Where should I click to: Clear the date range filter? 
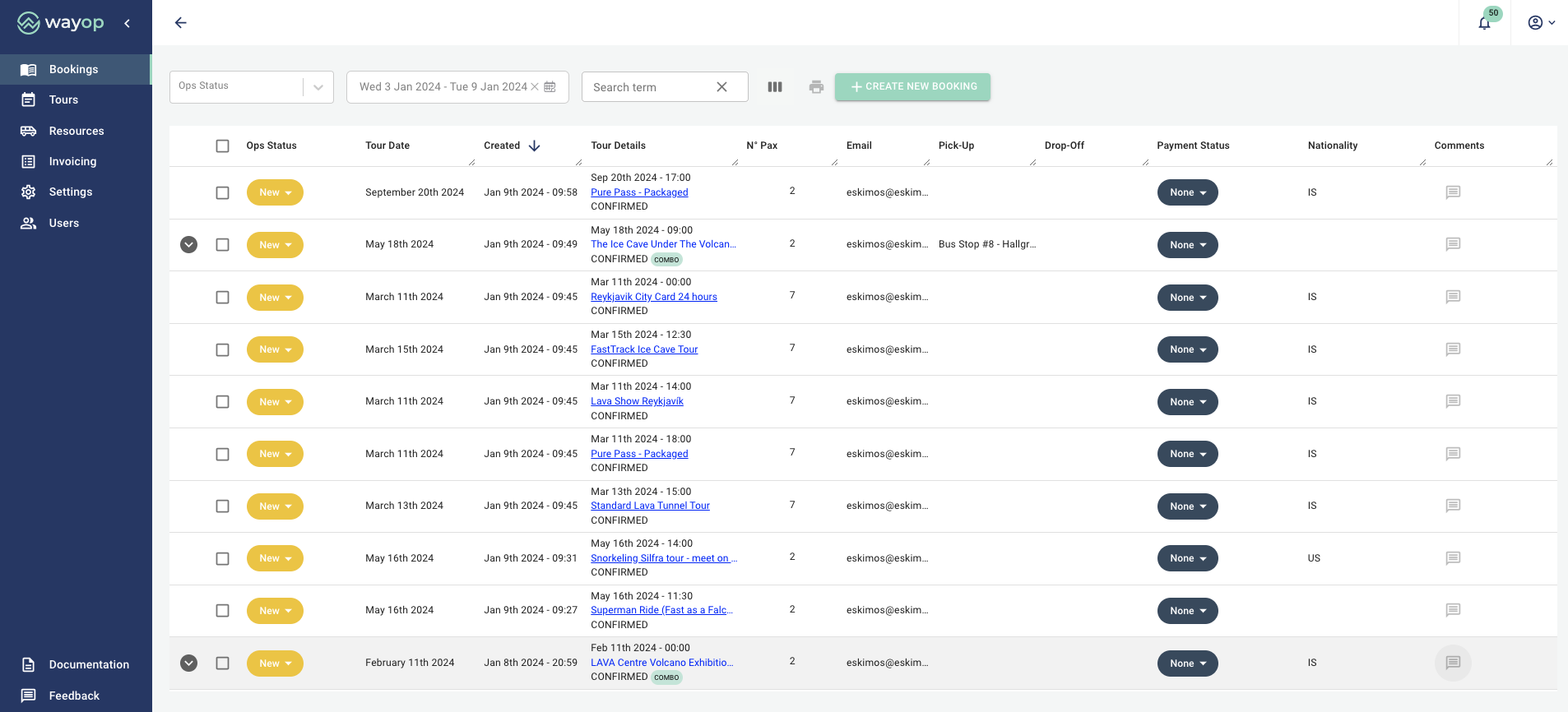click(x=535, y=87)
